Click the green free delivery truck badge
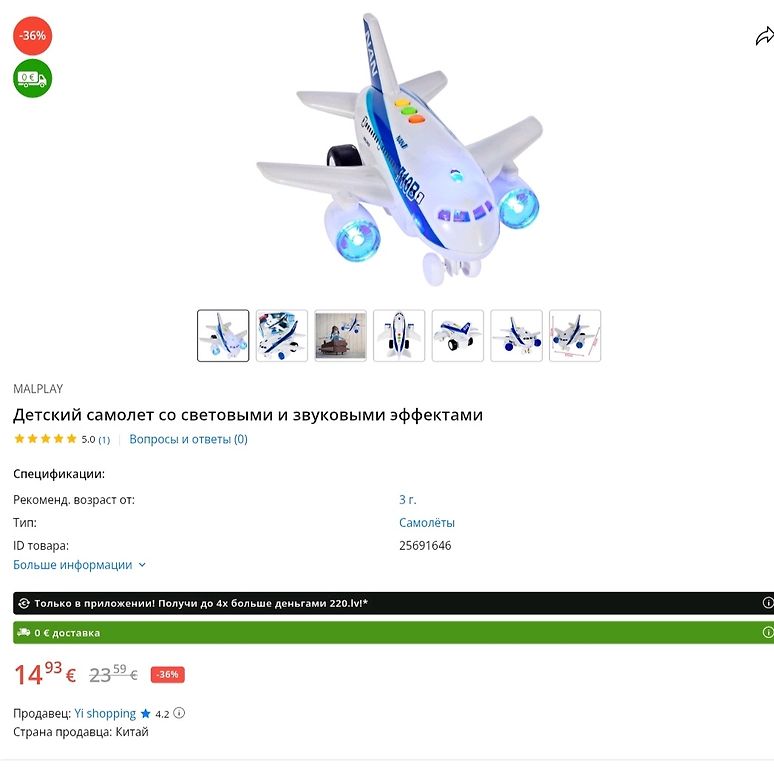The image size is (774, 768). 33,78
